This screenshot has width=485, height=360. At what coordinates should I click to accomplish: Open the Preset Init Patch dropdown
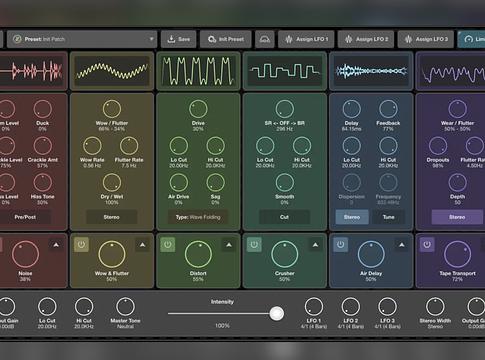[82, 39]
